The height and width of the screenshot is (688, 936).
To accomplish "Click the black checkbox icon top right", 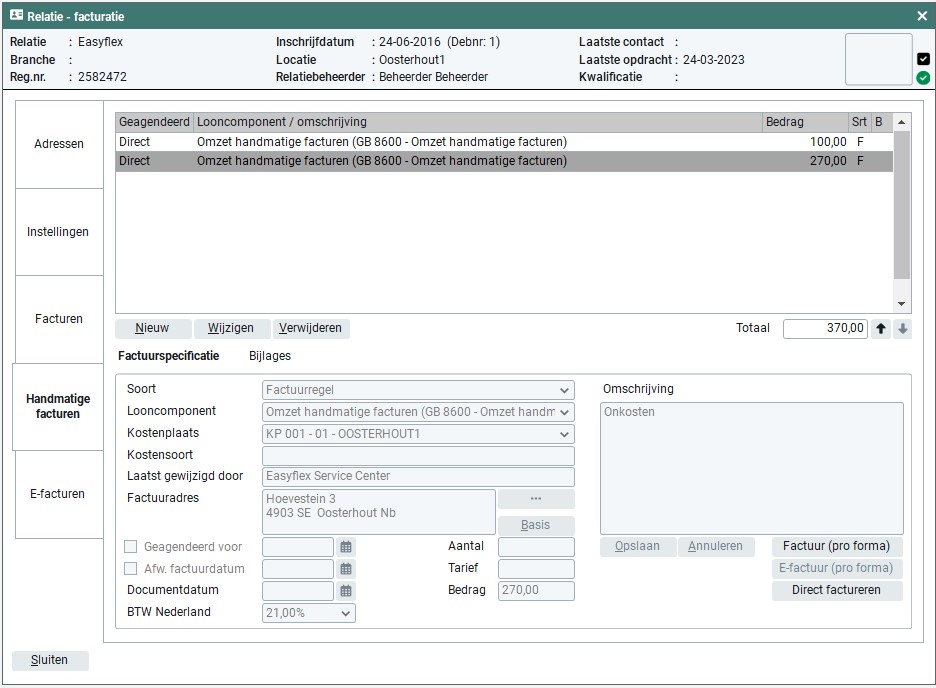I will coord(923,58).
